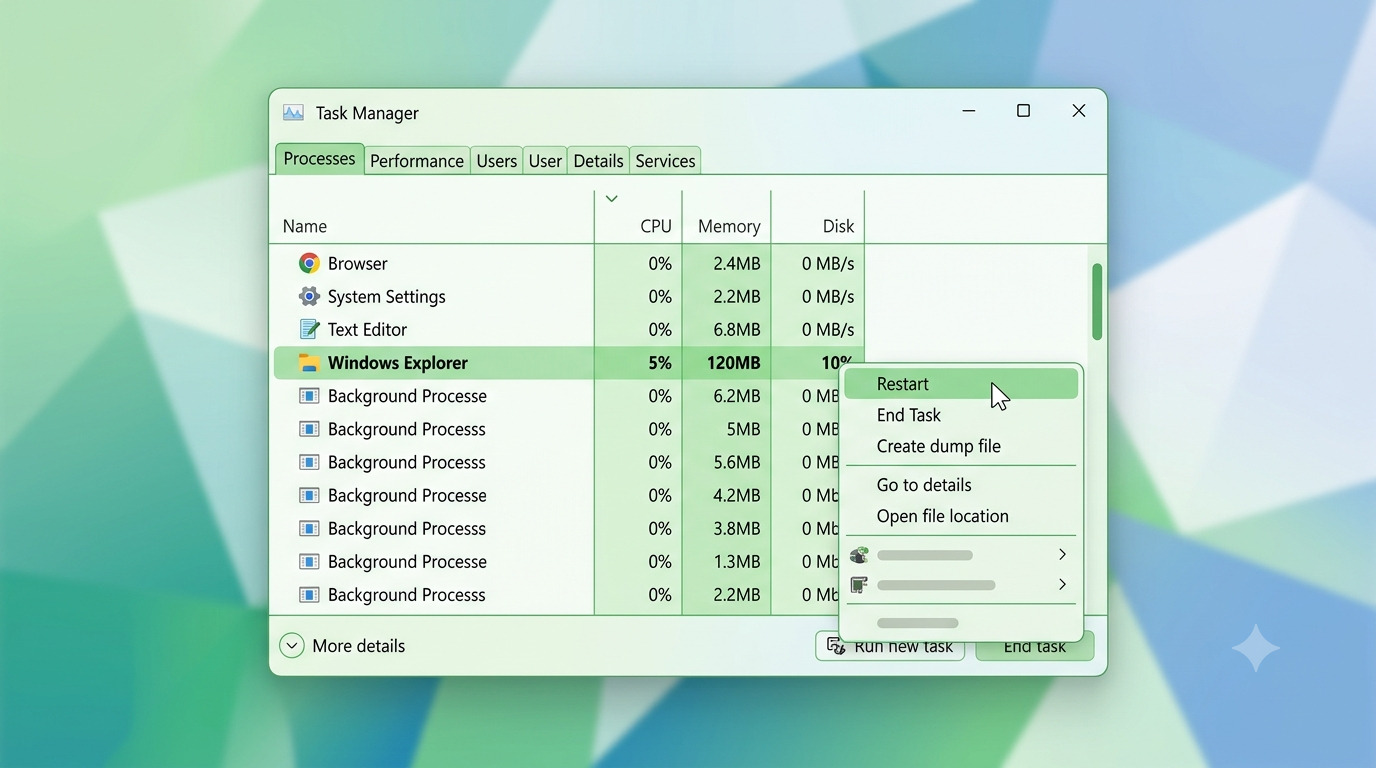Screen dimensions: 1376x768
Task: Click the Run new task button
Action: pyautogui.click(x=890, y=646)
